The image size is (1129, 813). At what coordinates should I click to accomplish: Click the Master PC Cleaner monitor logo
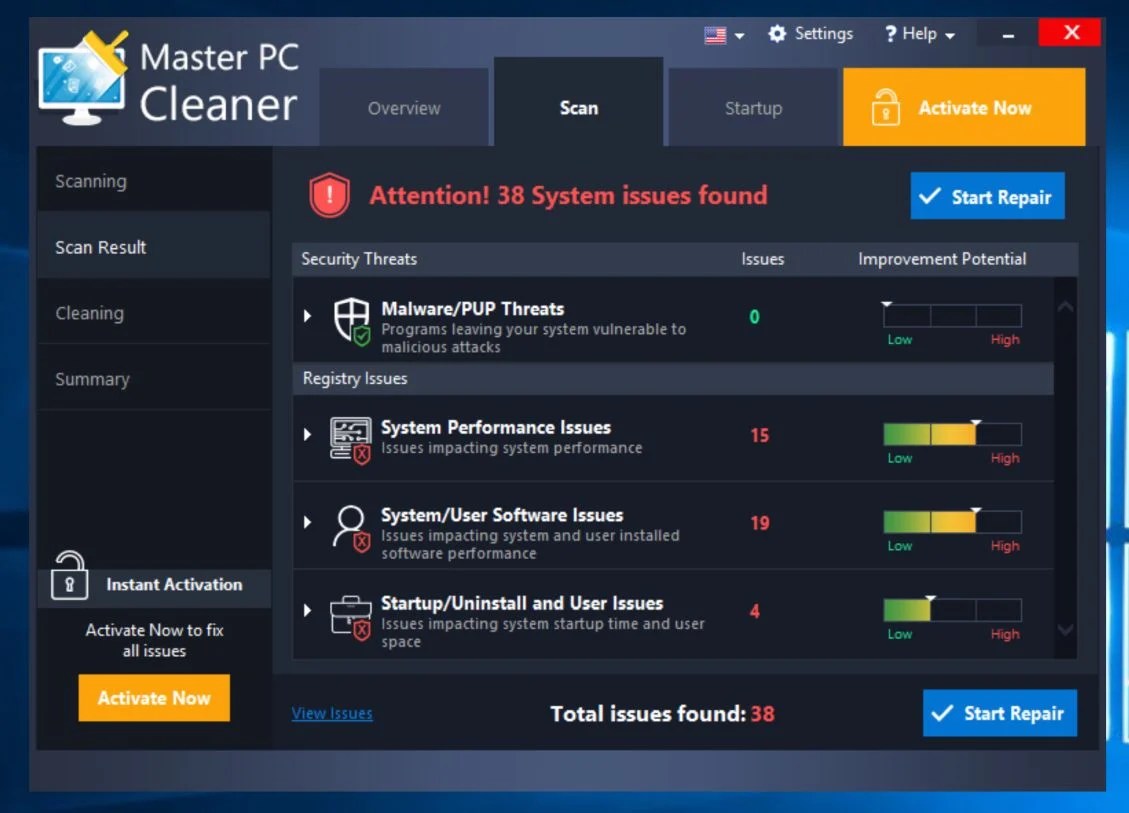(83, 78)
